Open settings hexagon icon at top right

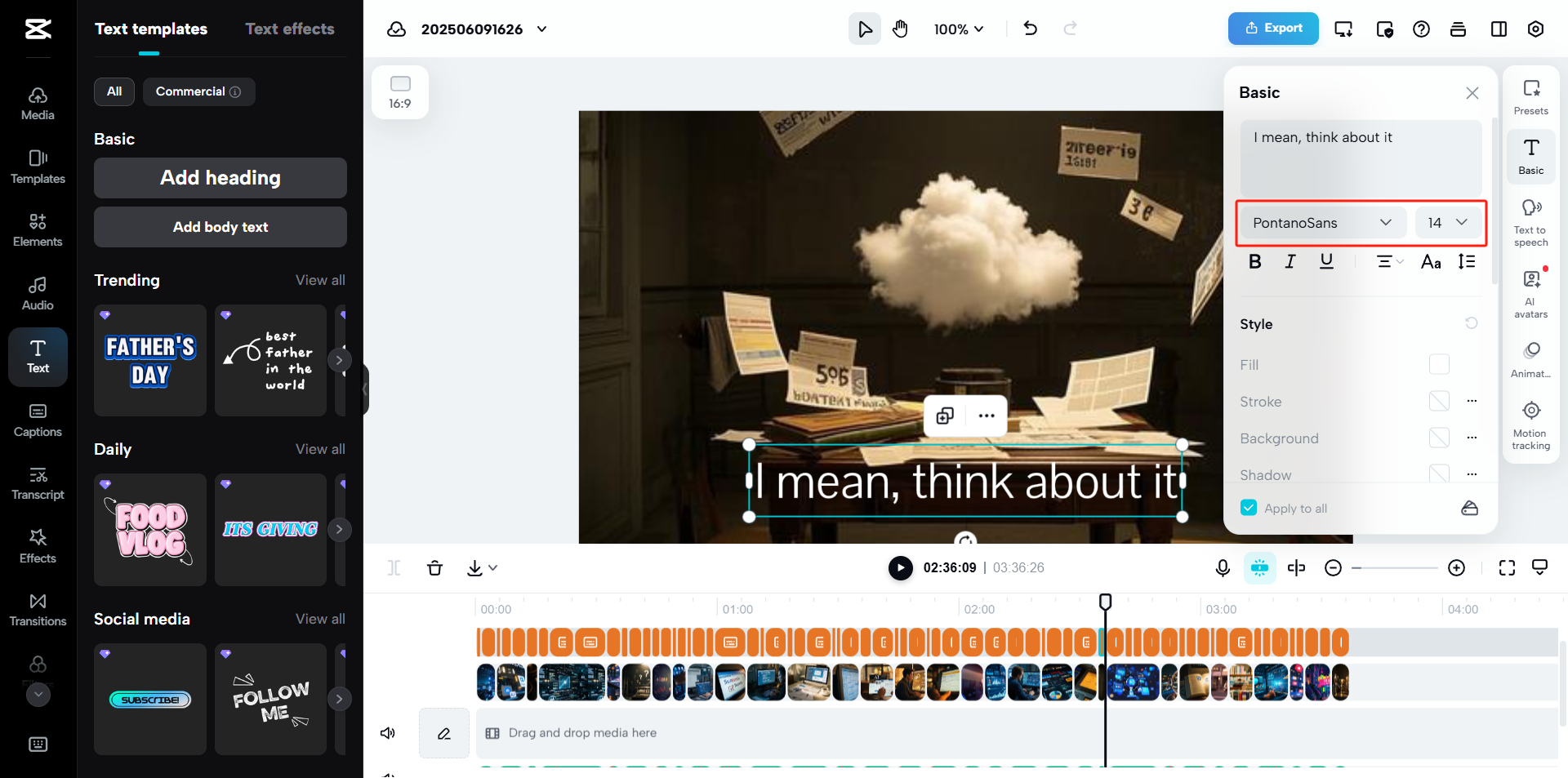coord(1535,29)
